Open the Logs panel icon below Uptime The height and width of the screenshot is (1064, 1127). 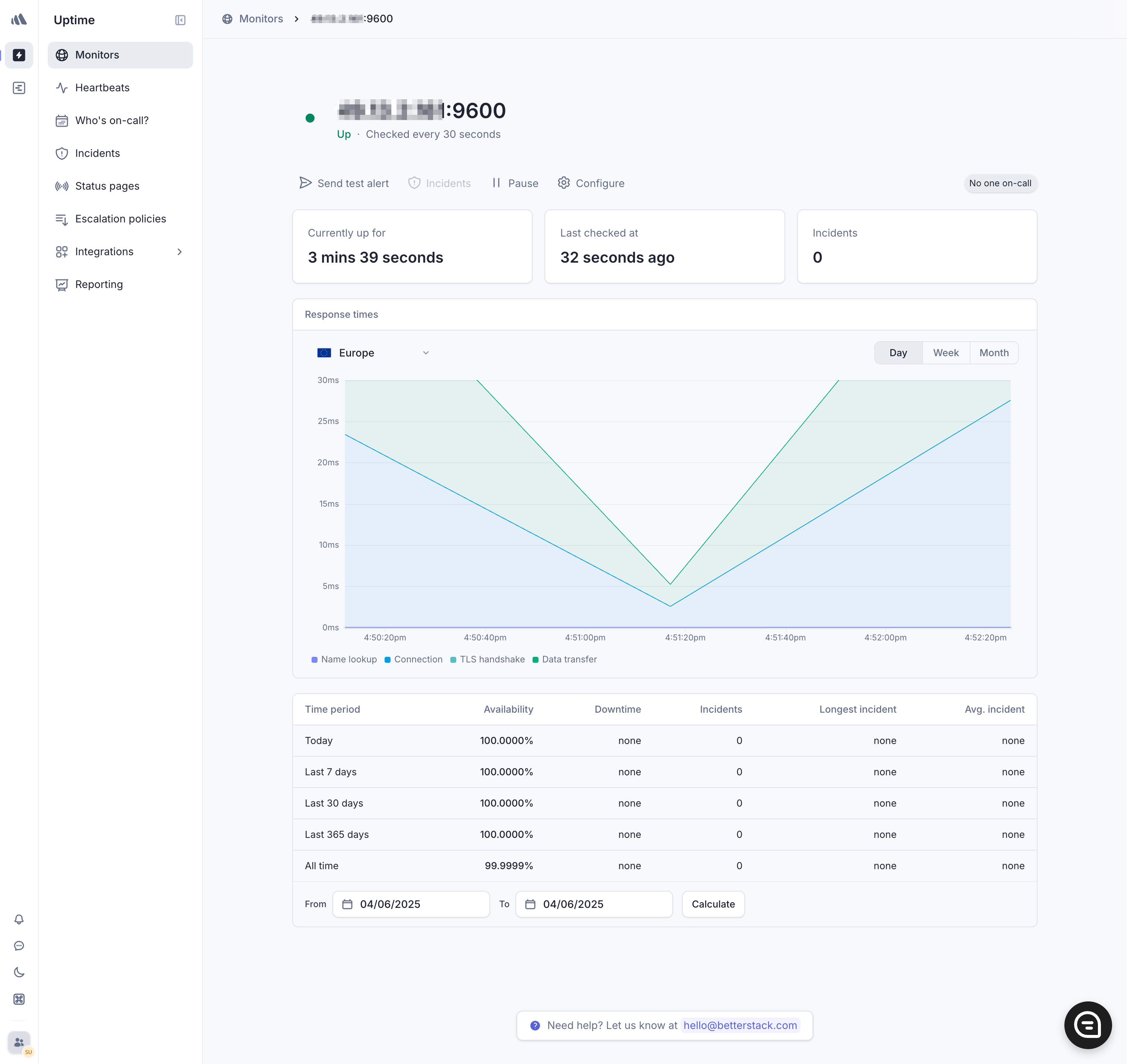19,87
